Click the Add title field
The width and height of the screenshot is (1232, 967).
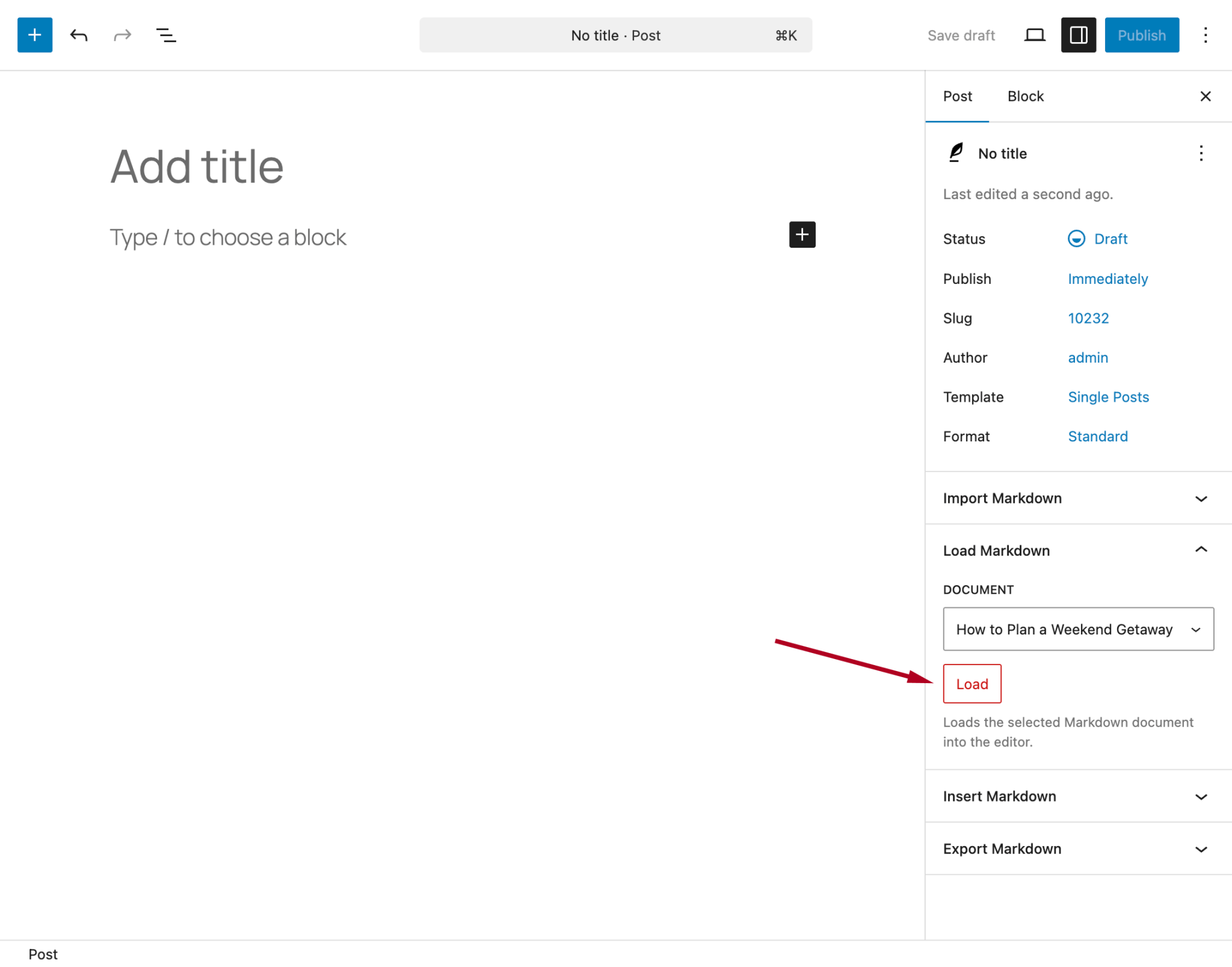click(463, 167)
